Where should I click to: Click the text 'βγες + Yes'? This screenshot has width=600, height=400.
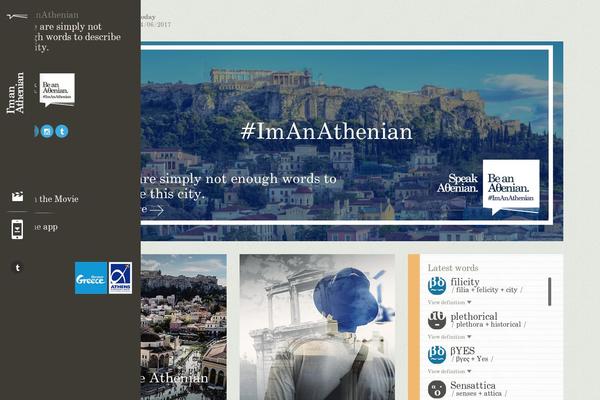coord(472,359)
